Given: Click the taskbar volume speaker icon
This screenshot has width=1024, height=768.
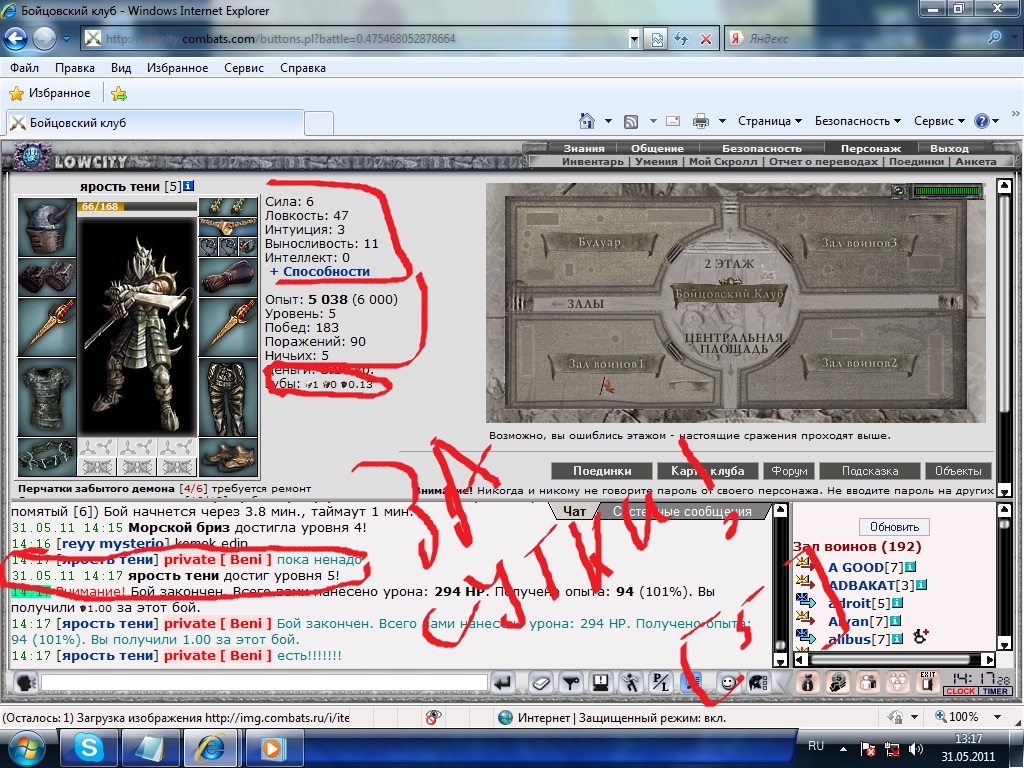Looking at the screenshot, I should (916, 748).
